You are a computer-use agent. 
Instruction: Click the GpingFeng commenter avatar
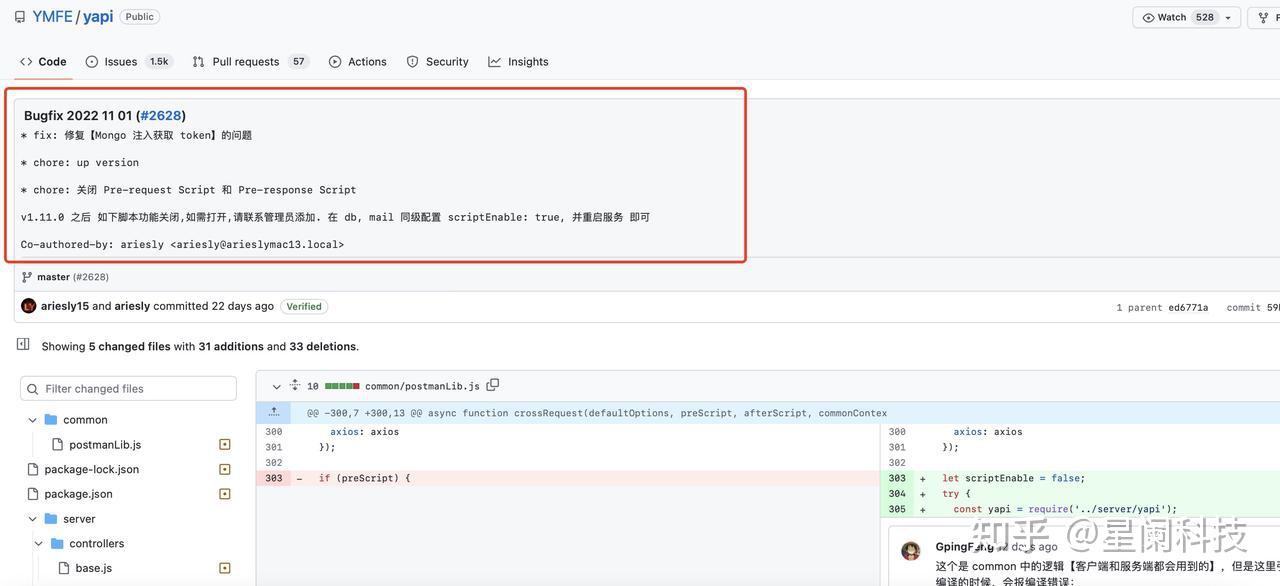point(911,551)
